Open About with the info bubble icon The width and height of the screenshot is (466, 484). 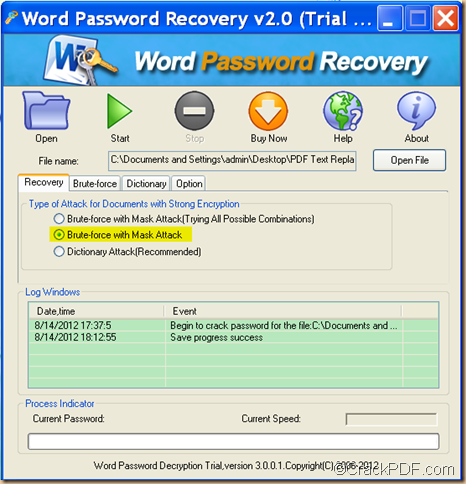click(x=416, y=111)
